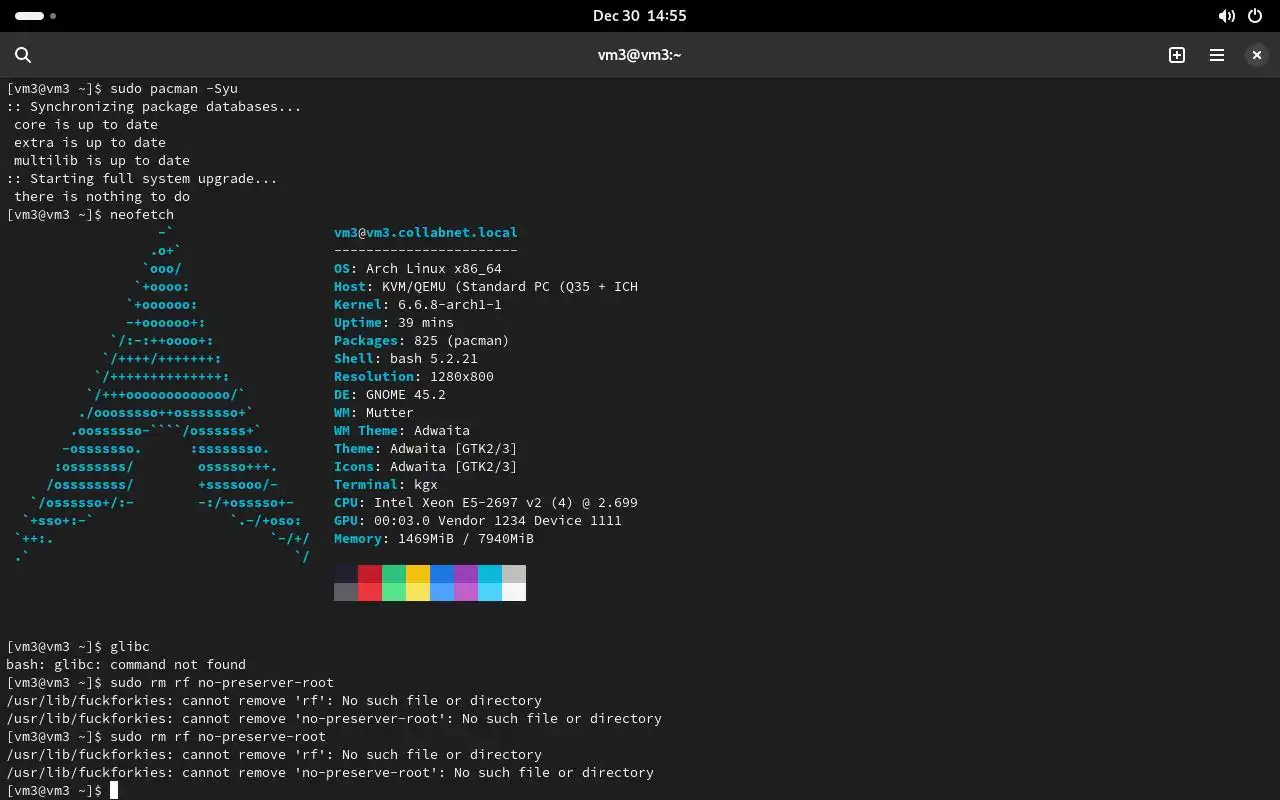Click the 'CPU: Intel Xeon E5-2697' line
This screenshot has width=1280, height=800.
coord(486,503)
